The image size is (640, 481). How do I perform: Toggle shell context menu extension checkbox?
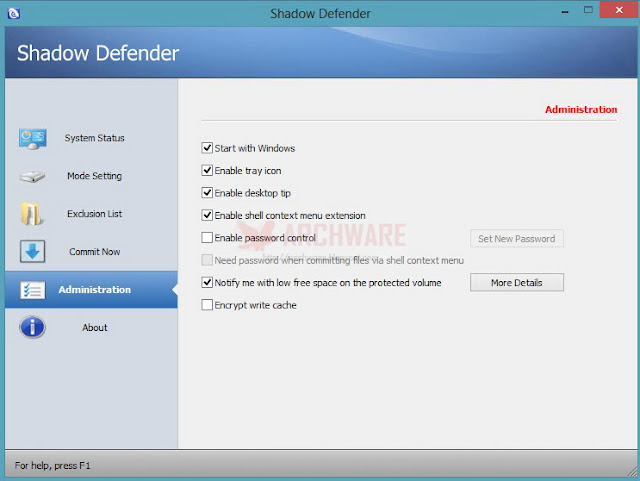point(207,215)
